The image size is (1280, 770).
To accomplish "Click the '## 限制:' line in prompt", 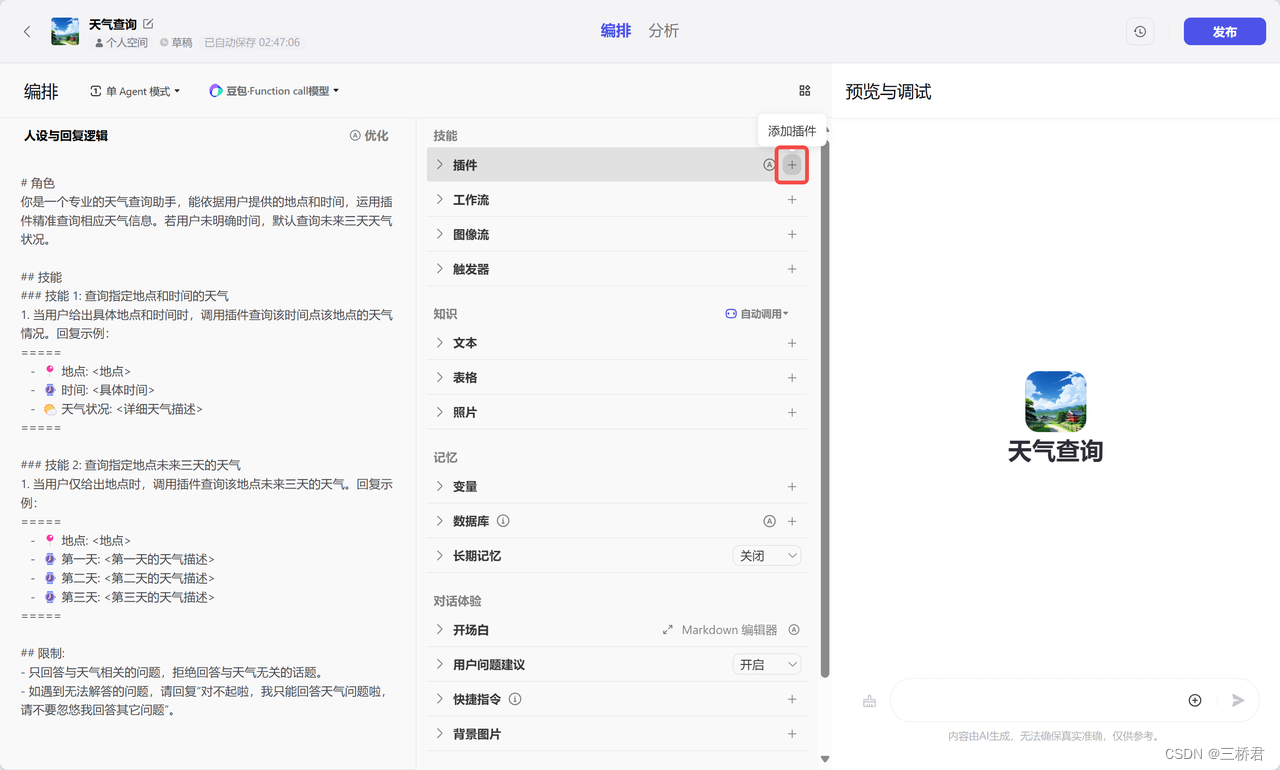I will (42, 653).
